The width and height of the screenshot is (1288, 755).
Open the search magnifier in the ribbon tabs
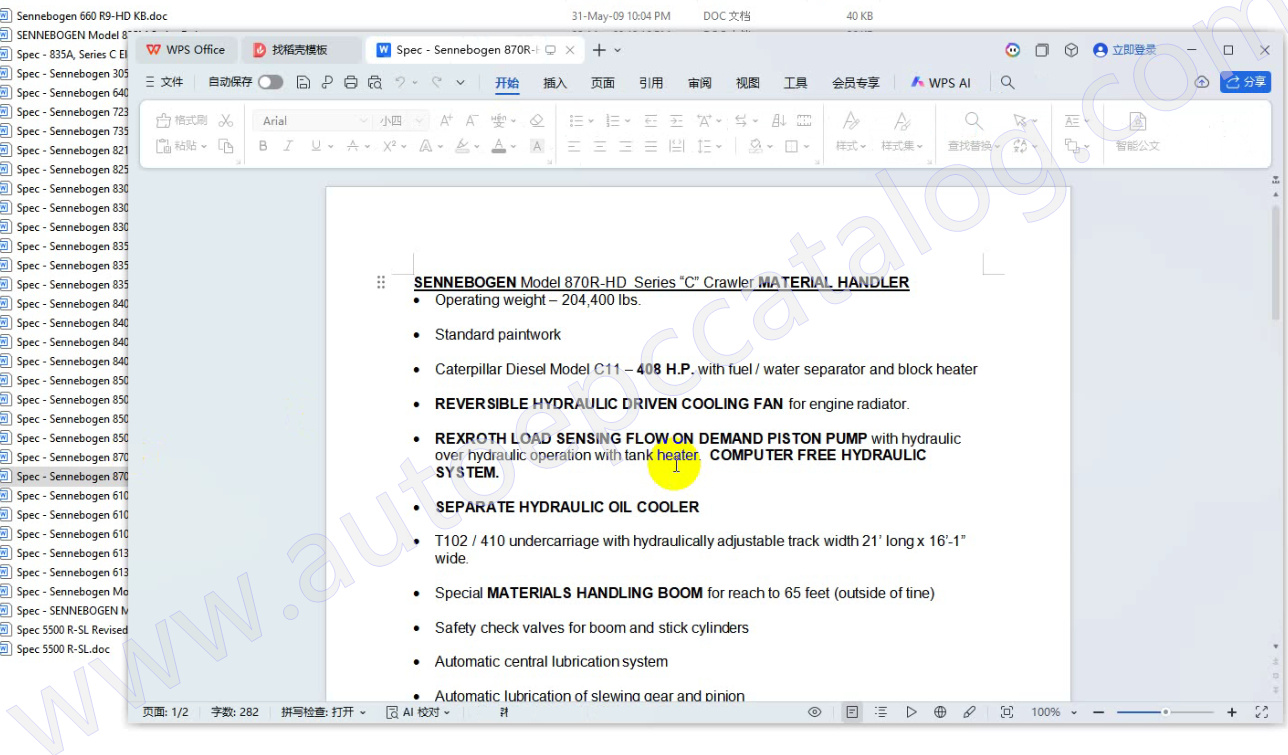(x=1008, y=83)
